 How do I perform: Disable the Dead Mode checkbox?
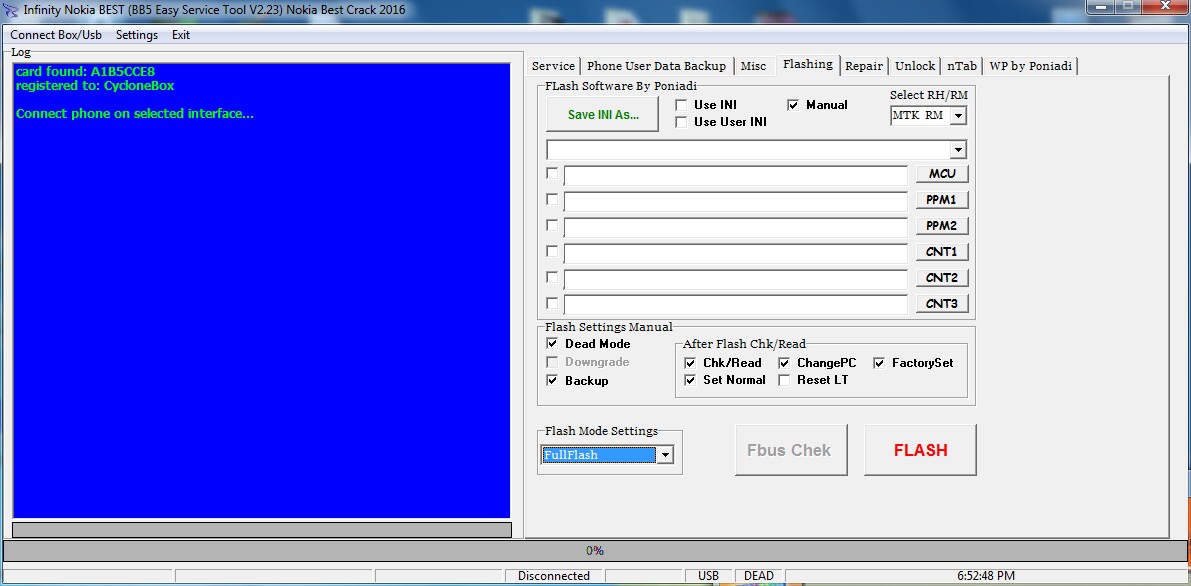coord(552,344)
